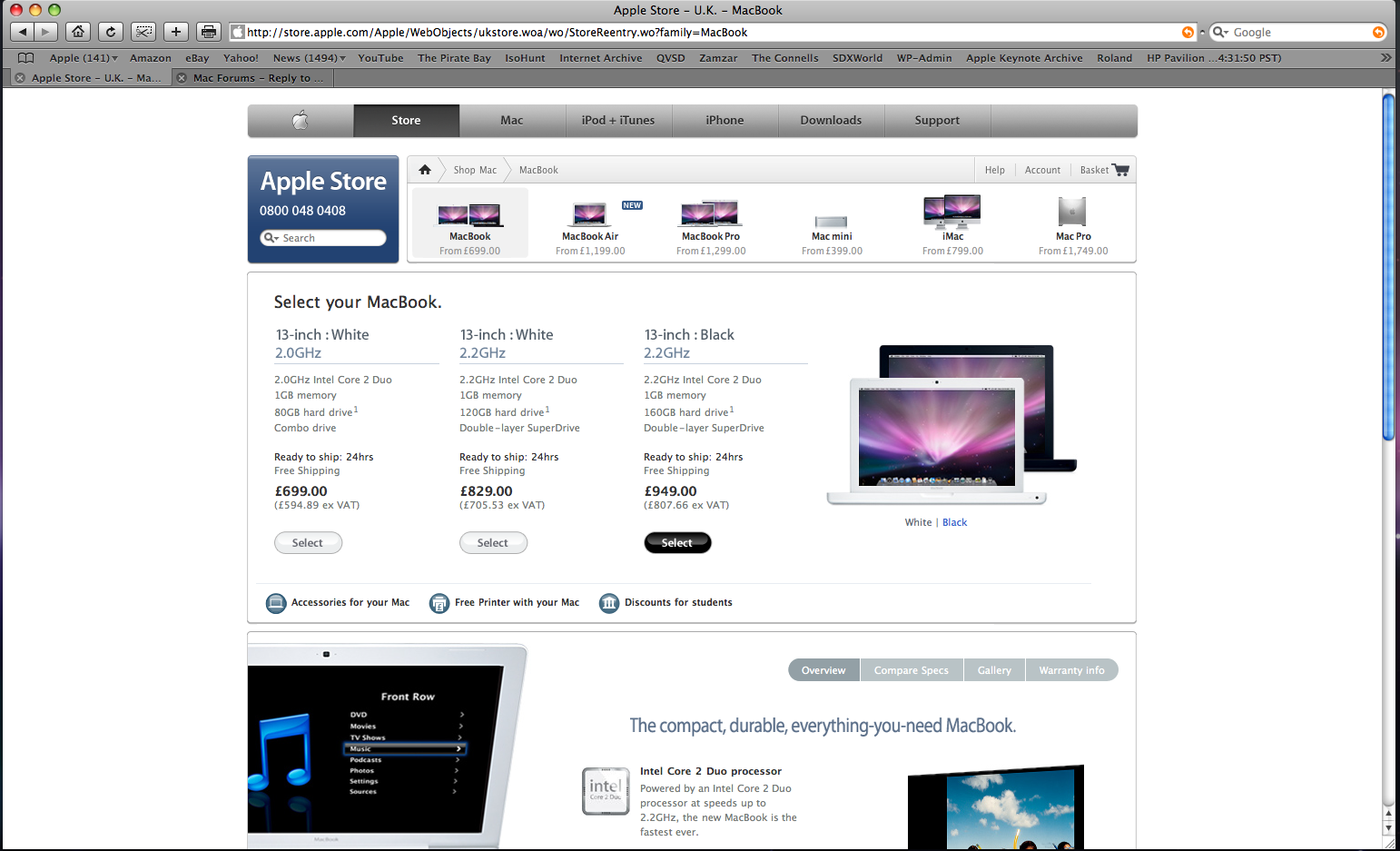Click the Shop Mac breadcrumb

coord(475,170)
